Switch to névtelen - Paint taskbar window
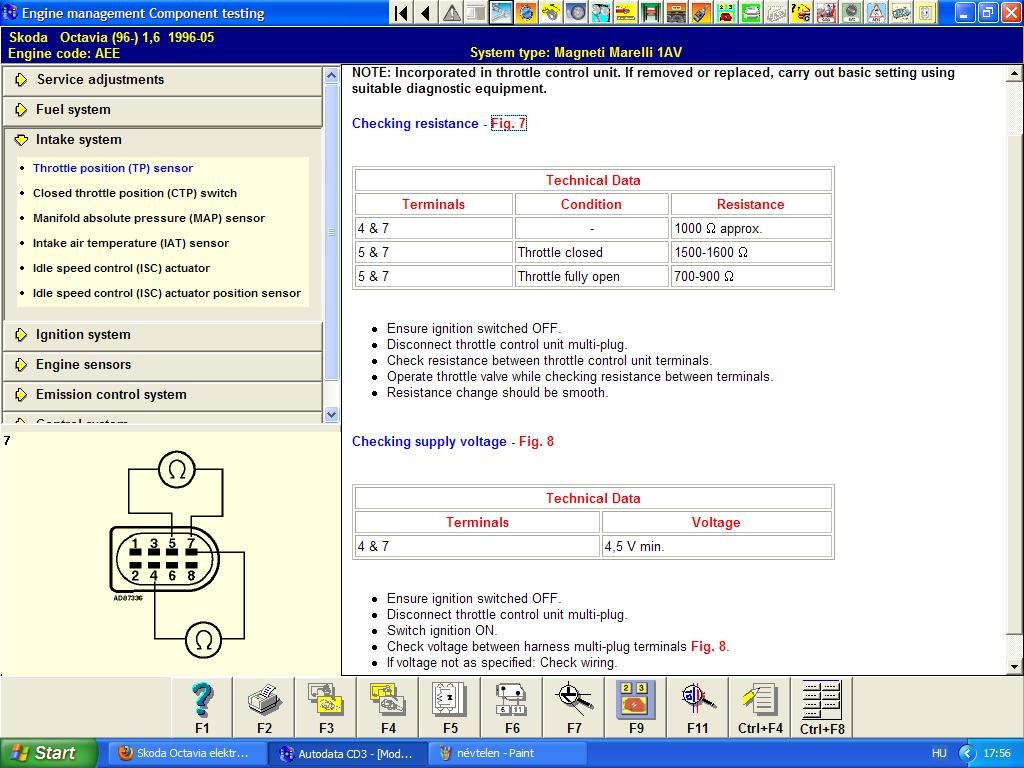The image size is (1024, 768). 507,753
